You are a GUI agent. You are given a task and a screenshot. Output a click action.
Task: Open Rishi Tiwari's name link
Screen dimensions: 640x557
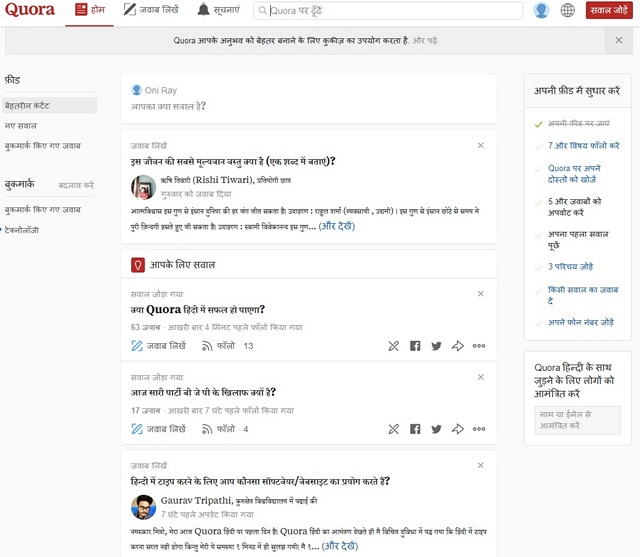click(x=207, y=180)
